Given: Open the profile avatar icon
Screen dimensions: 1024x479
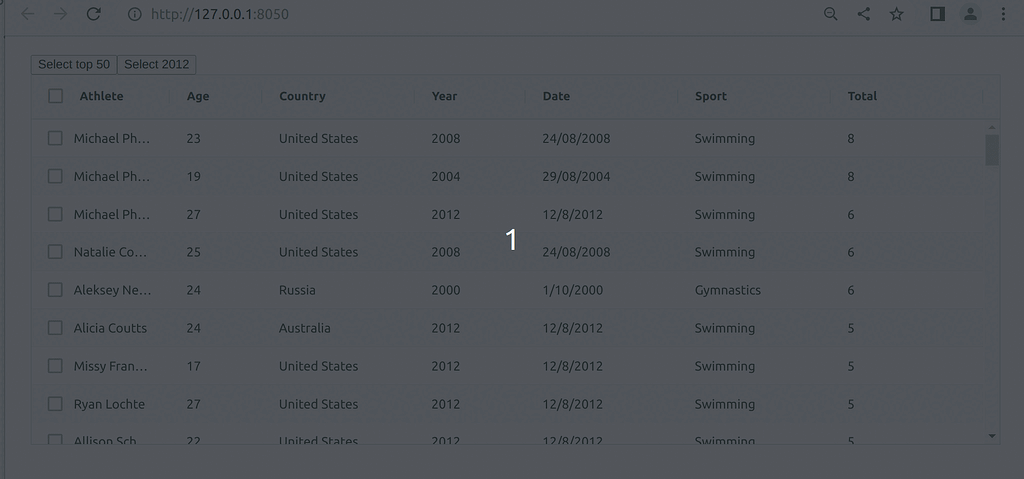Looking at the screenshot, I should [x=970, y=14].
